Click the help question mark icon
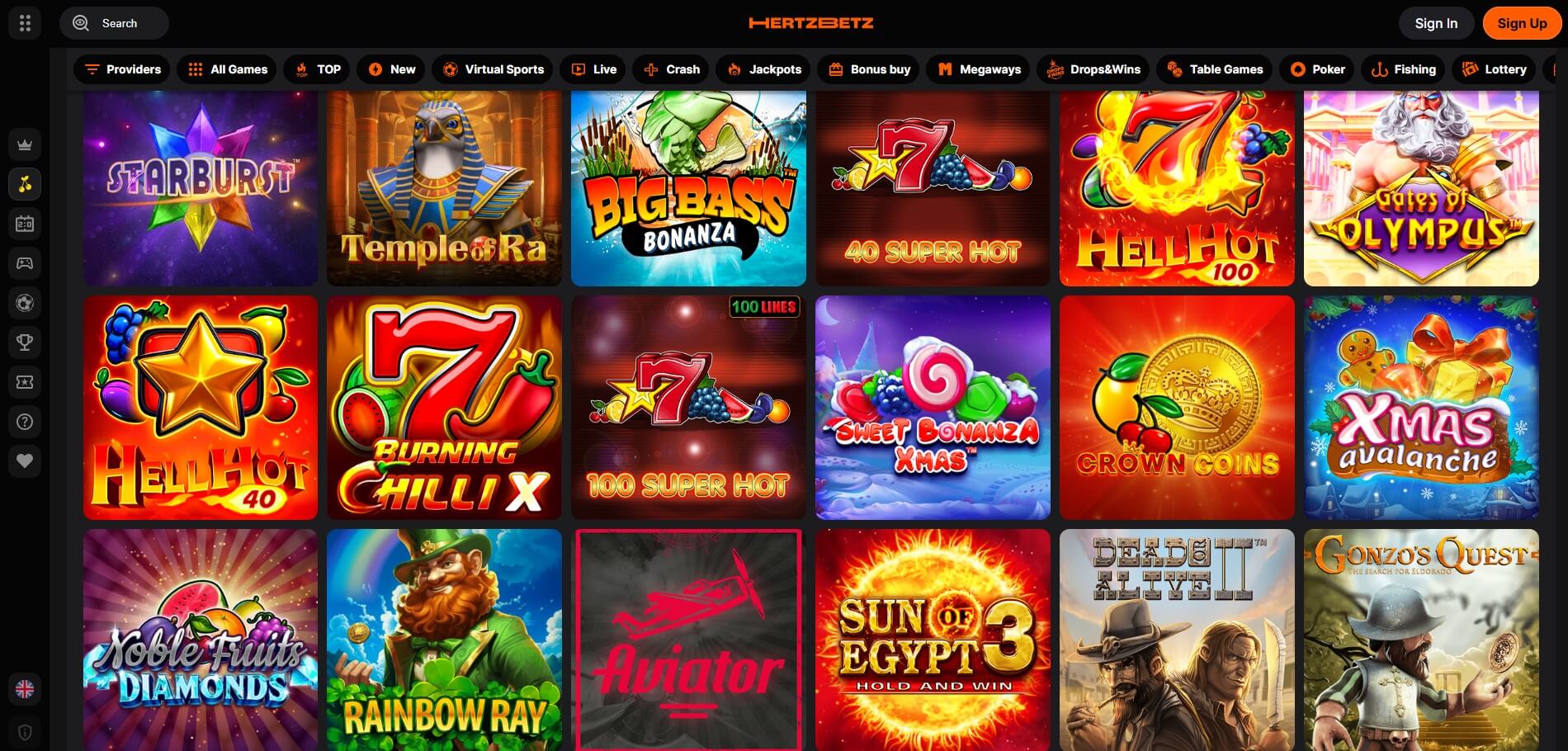Screen dimensions: 1568x751 pos(25,422)
